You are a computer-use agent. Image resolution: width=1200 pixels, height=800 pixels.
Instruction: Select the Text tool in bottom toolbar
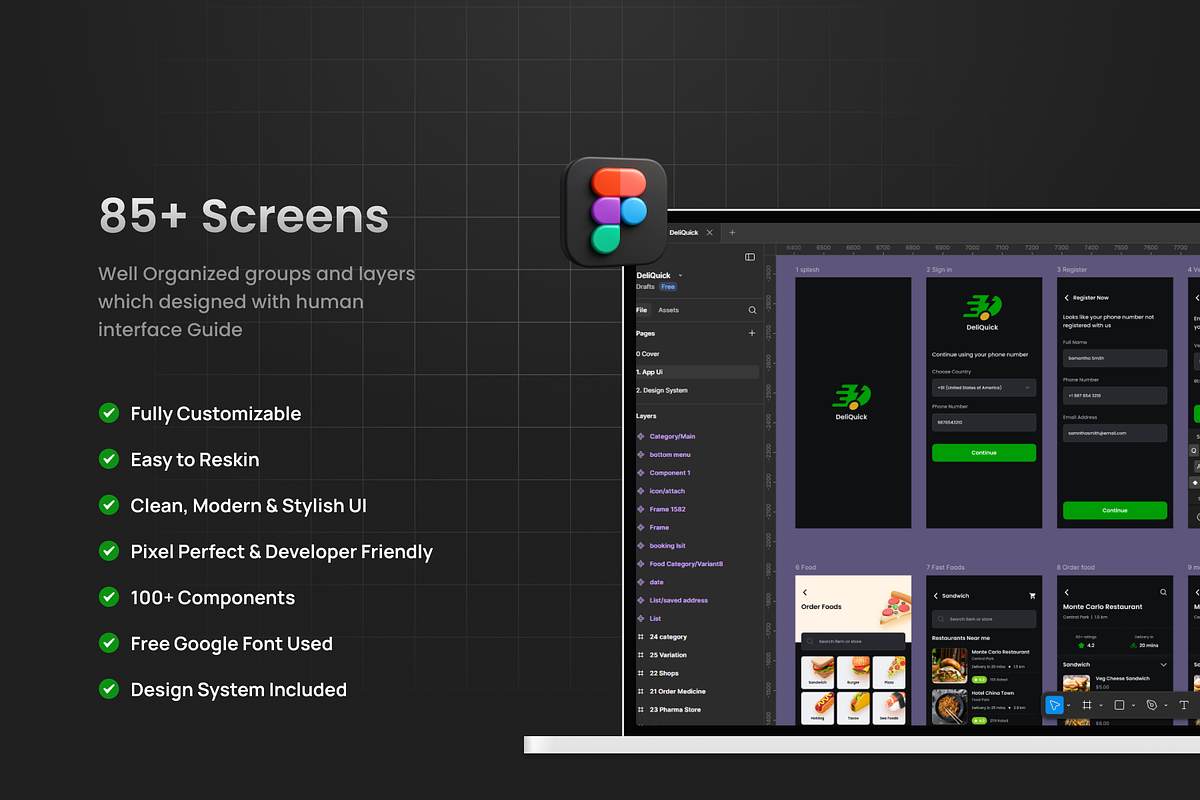[x=1183, y=705]
